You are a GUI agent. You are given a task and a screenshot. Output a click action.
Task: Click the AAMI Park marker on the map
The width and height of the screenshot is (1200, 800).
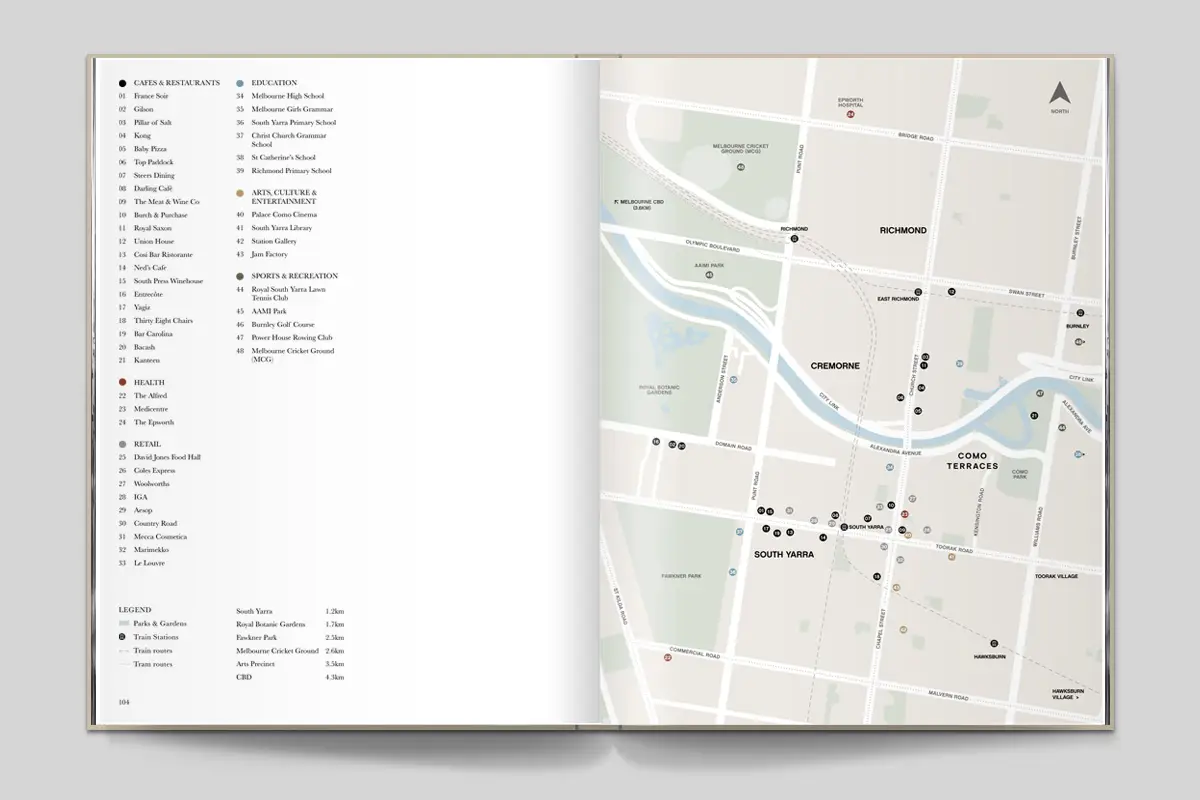pyautogui.click(x=709, y=274)
